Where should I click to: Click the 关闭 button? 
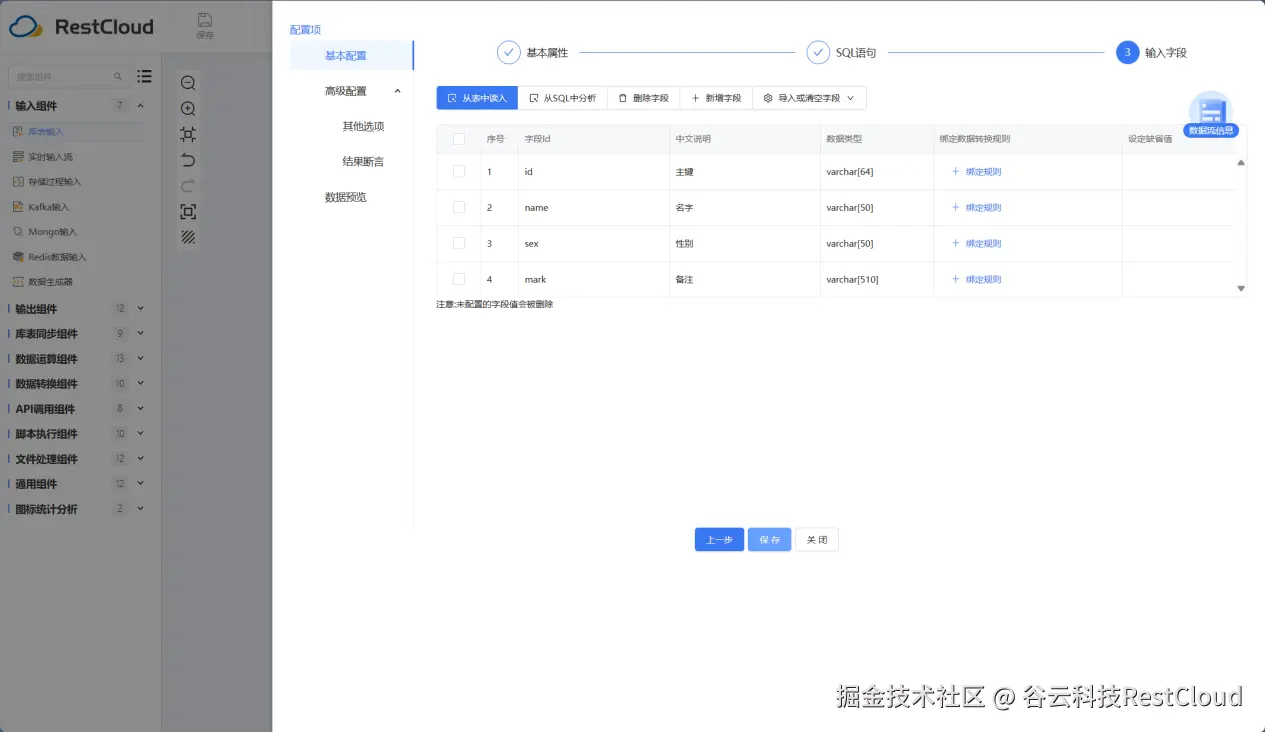(x=817, y=540)
